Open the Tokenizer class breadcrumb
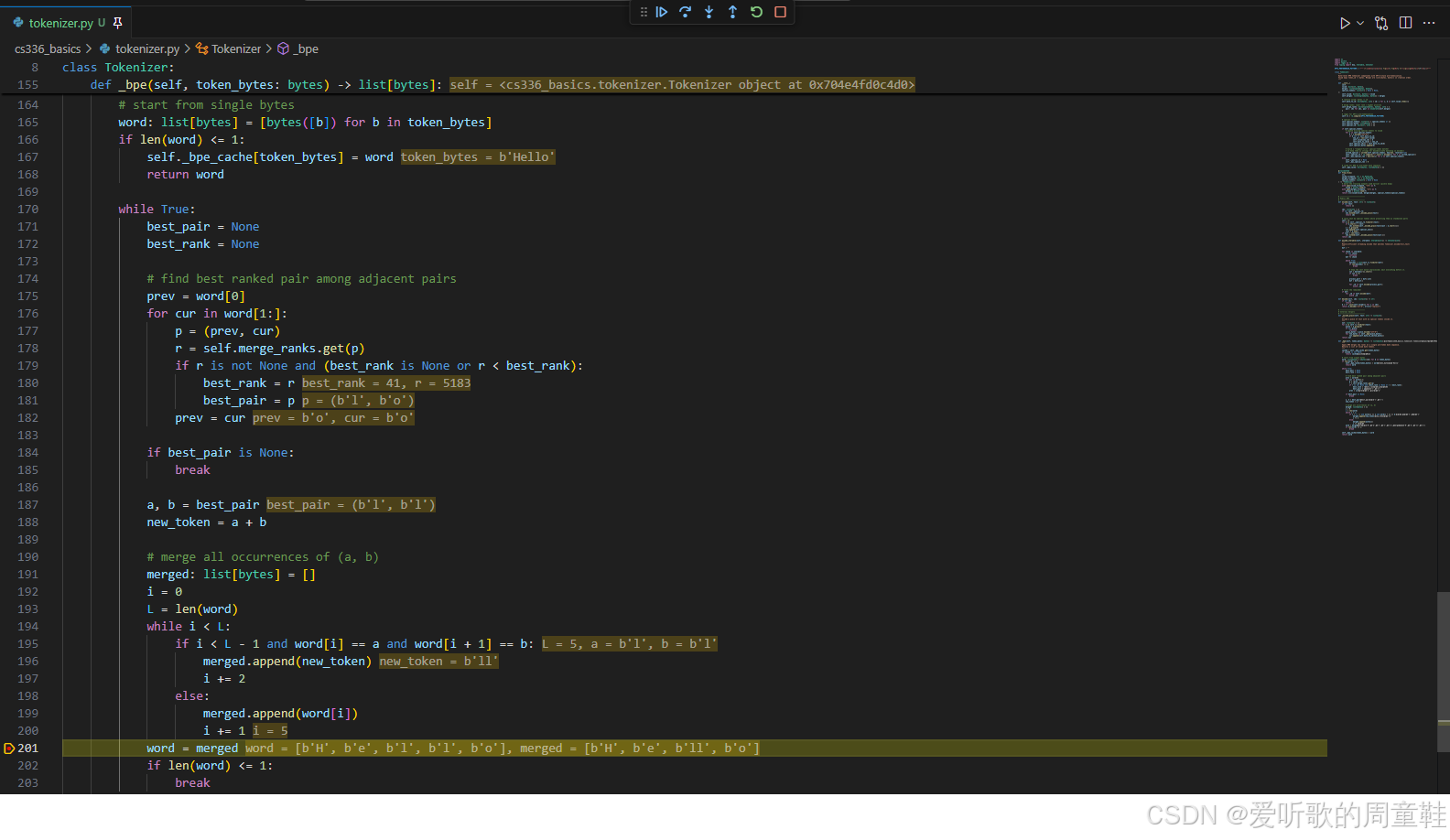The image size is (1450, 840). (229, 48)
